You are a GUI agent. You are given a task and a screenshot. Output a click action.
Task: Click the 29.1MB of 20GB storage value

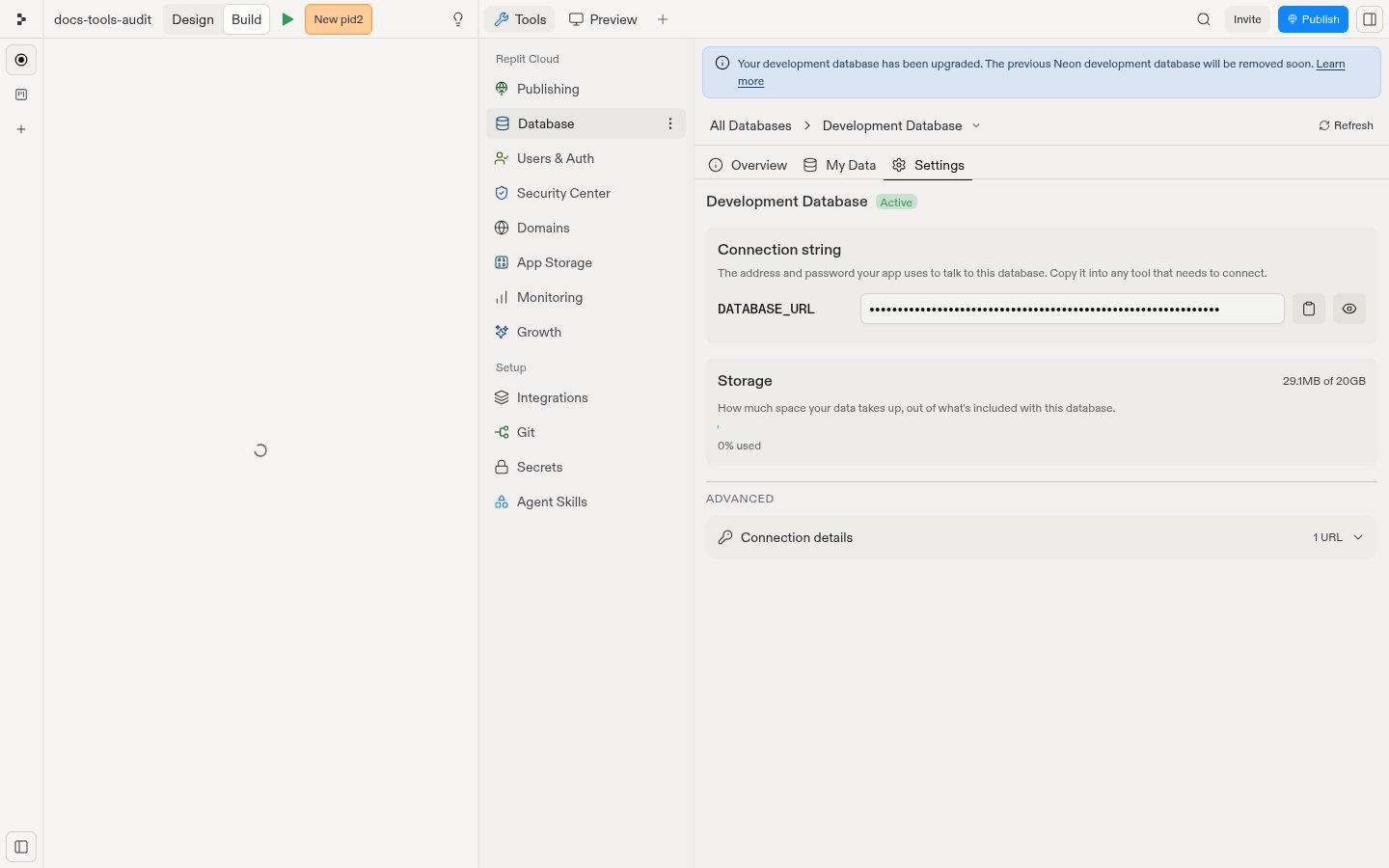1323,381
